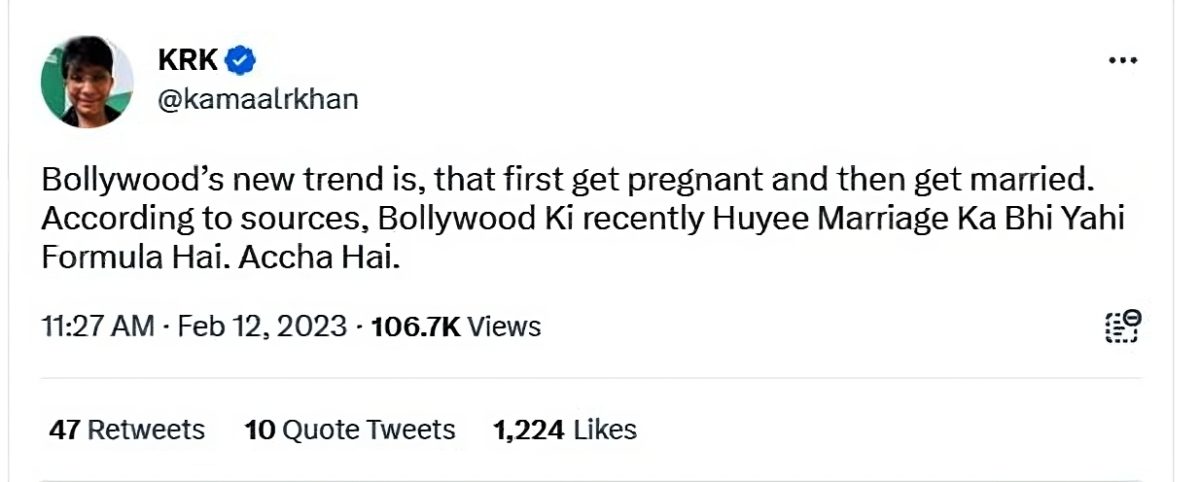Screen dimensions: 1200x482
Task: Click the tweet line "Formula Hai. Accha Hai."
Action: pos(222,257)
